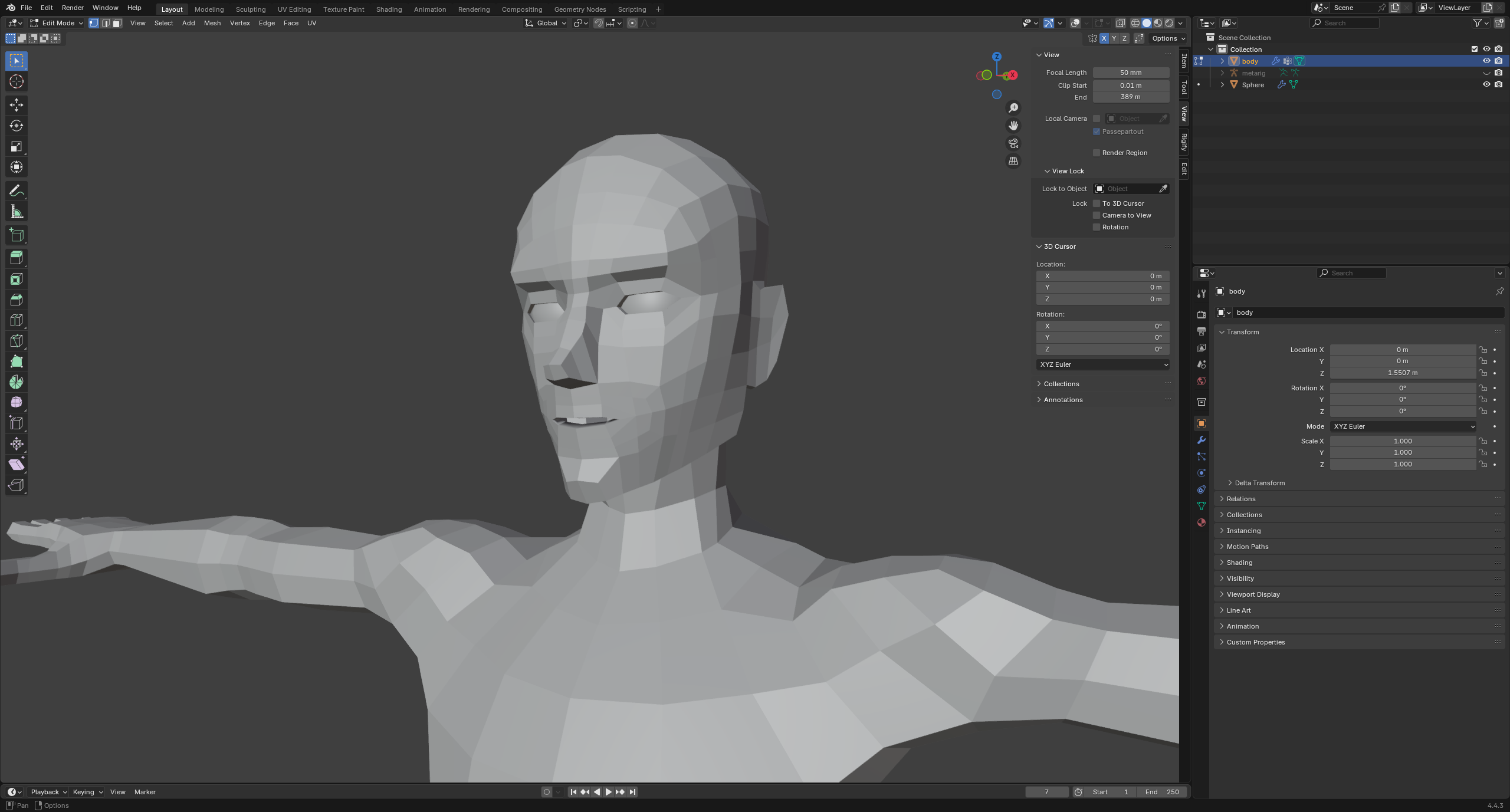This screenshot has width=1510, height=812.
Task: Enable Local Camera checkbox
Action: tap(1097, 119)
